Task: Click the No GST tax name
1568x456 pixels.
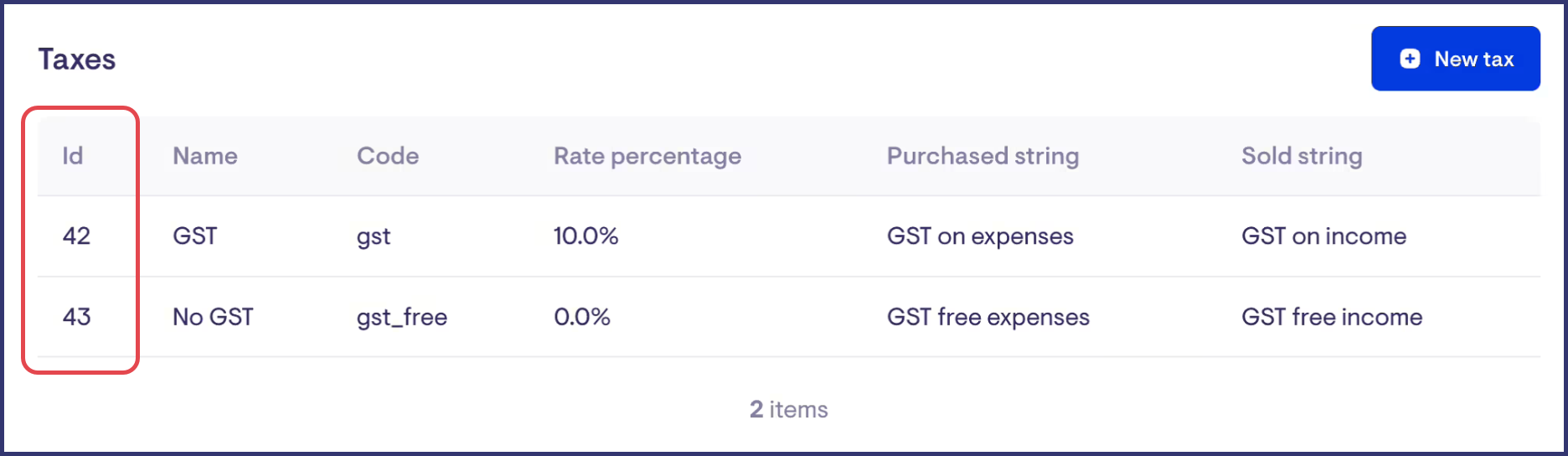Action: coord(213,317)
